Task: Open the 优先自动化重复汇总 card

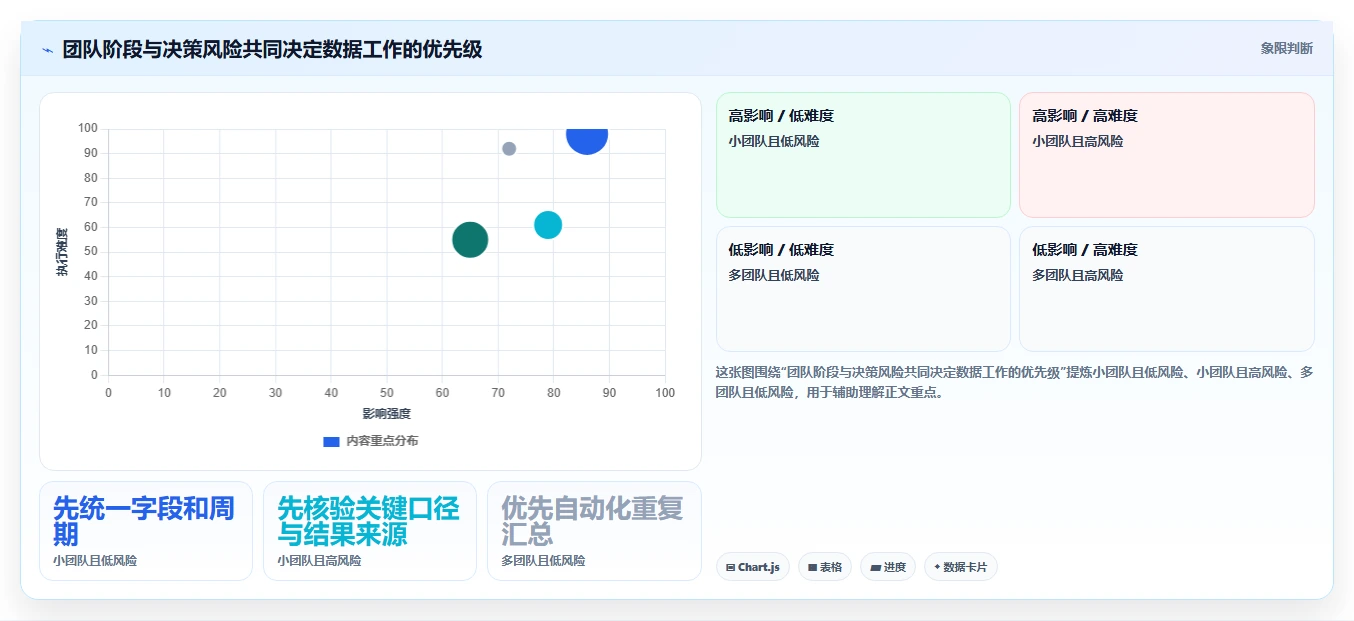Action: coord(594,531)
